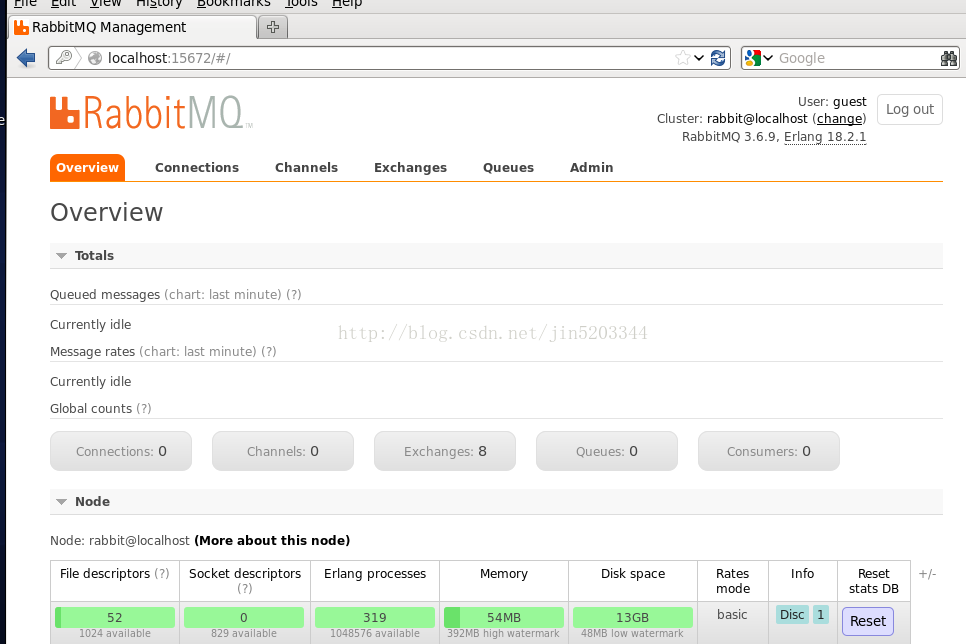
Task: Click the Erlang 18.2.1 version text
Action: point(825,136)
